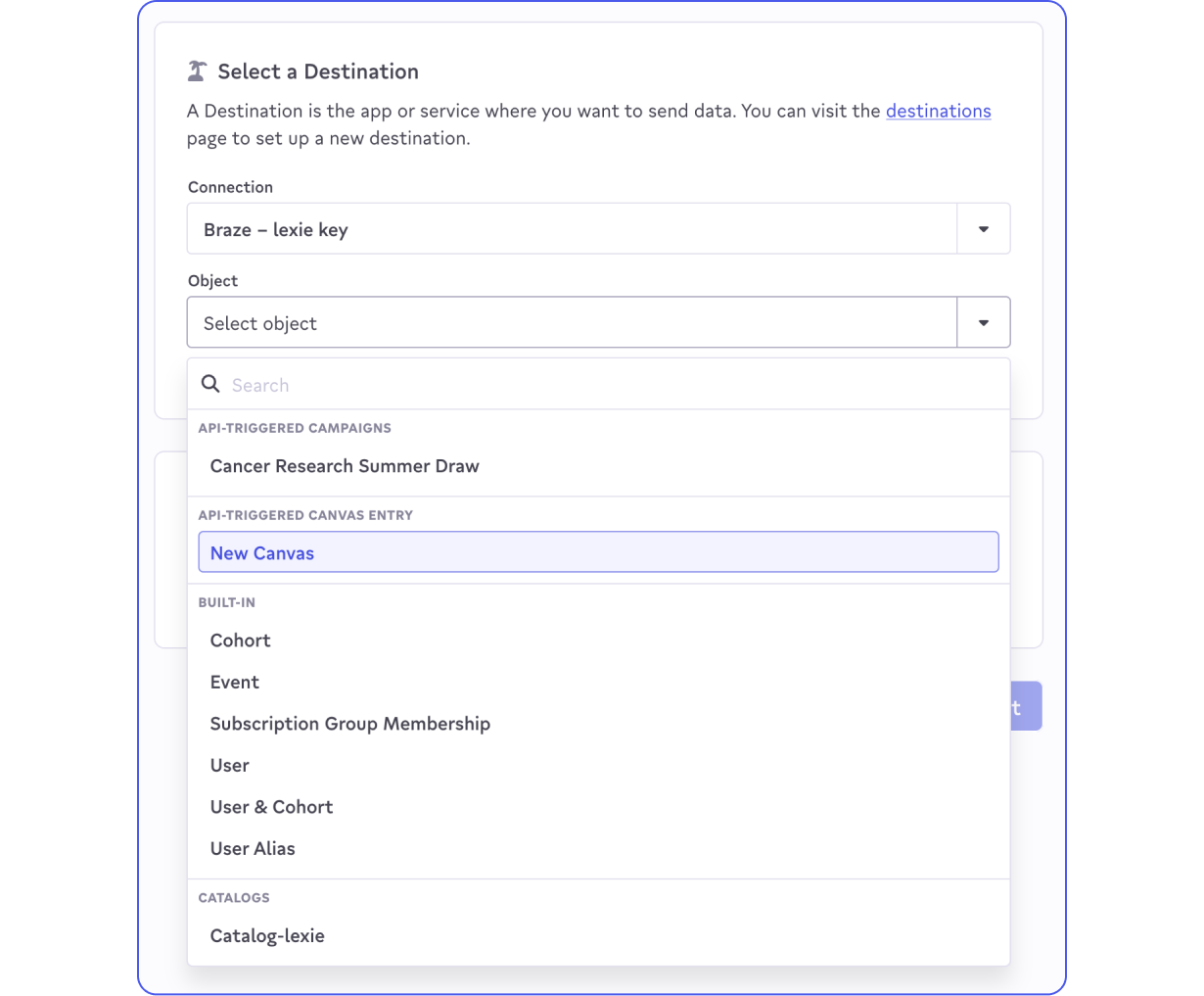Click the Connection field label
Image resolution: width=1204 pixels, height=996 pixels.
coord(230,187)
